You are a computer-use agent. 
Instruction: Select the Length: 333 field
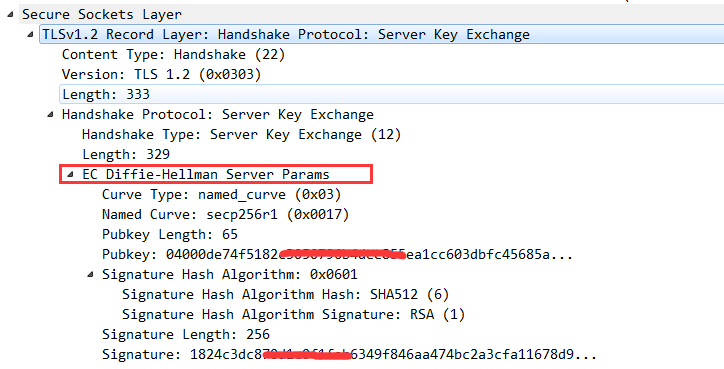(392, 94)
